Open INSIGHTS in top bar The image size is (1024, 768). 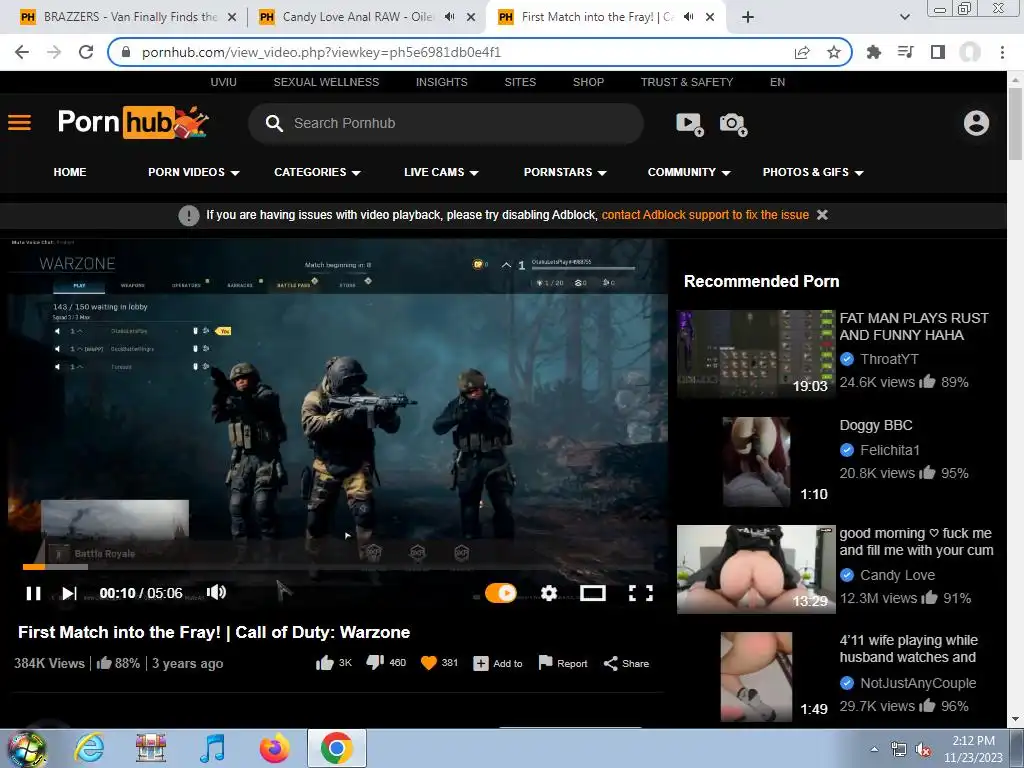click(x=441, y=82)
